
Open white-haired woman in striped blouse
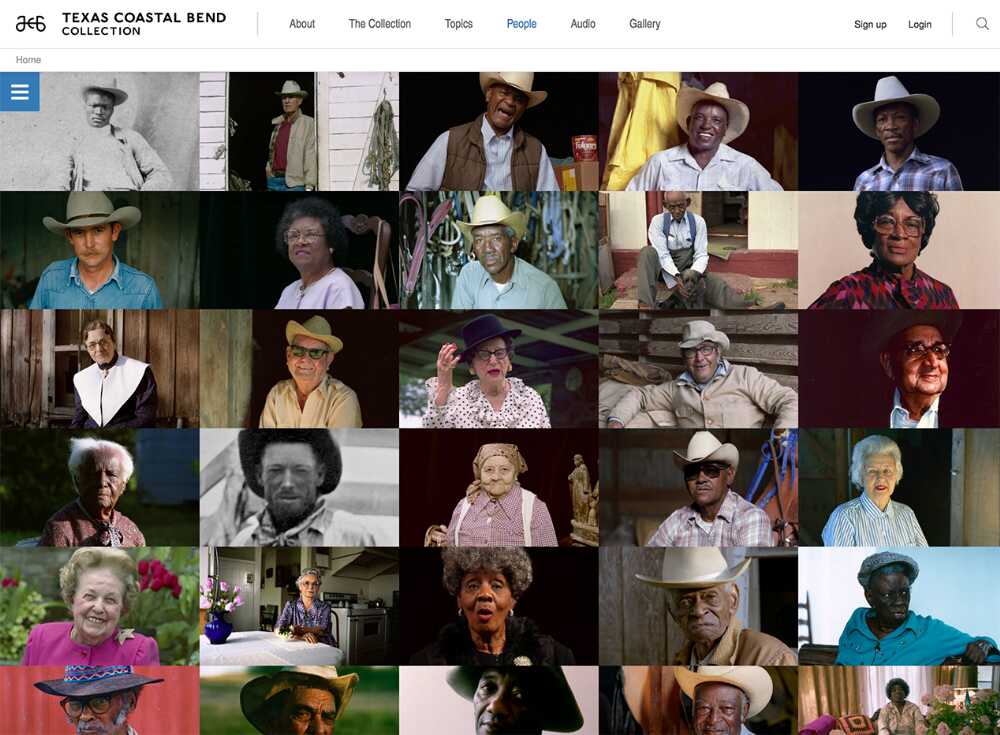pyautogui.click(x=899, y=487)
